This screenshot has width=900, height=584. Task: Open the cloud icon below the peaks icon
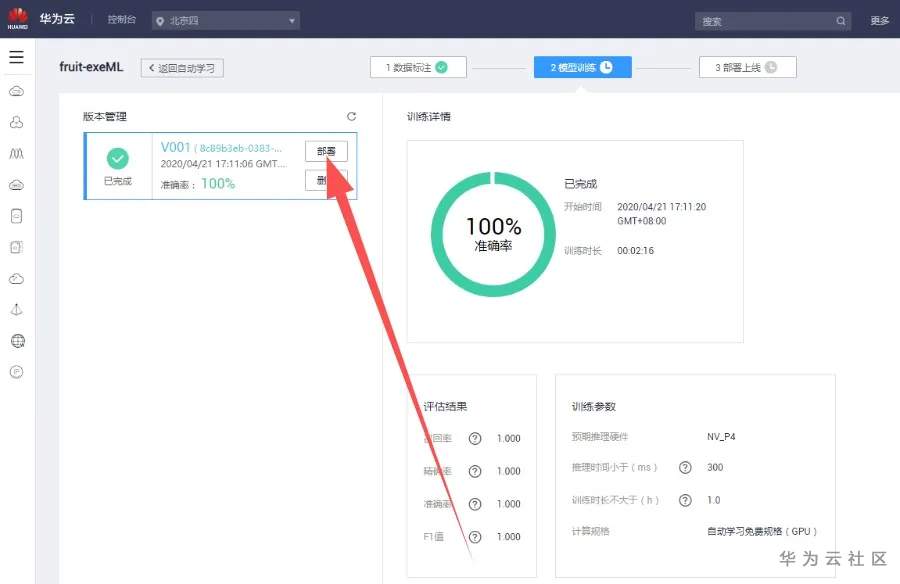[17, 185]
